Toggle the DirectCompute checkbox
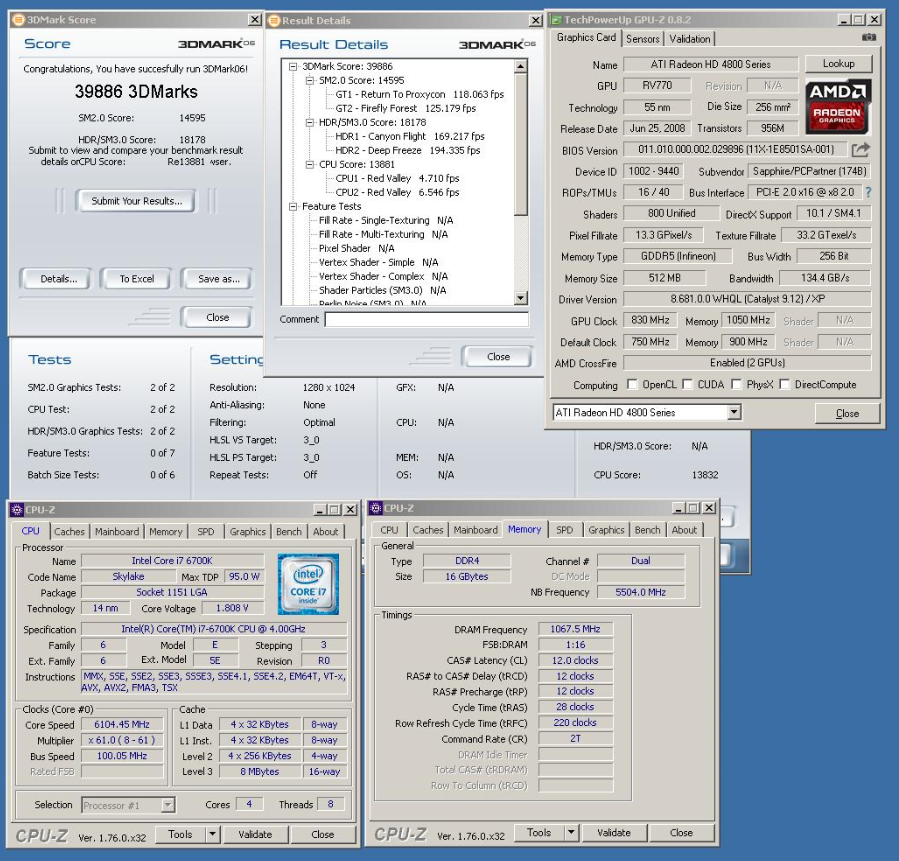Image resolution: width=899 pixels, height=861 pixels. (784, 384)
